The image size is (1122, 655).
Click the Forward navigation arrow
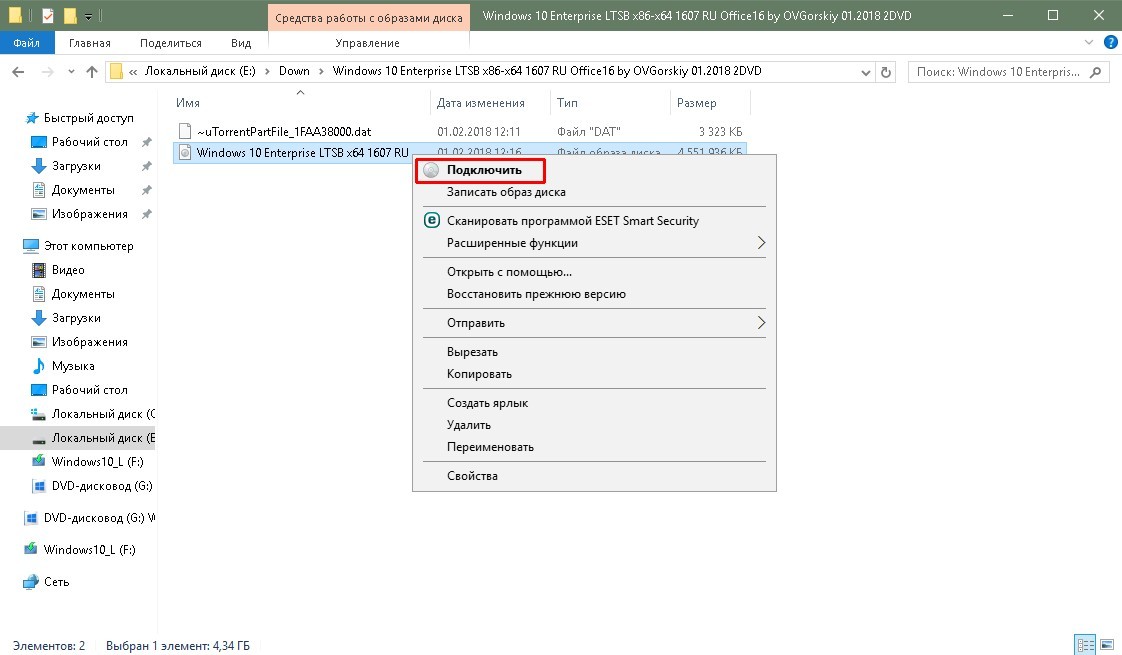pos(47,72)
